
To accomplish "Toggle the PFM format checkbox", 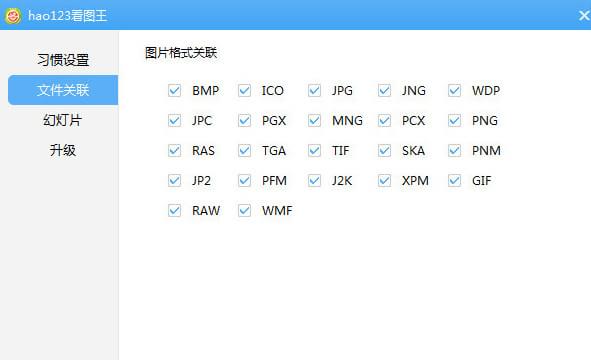I will (x=245, y=181).
